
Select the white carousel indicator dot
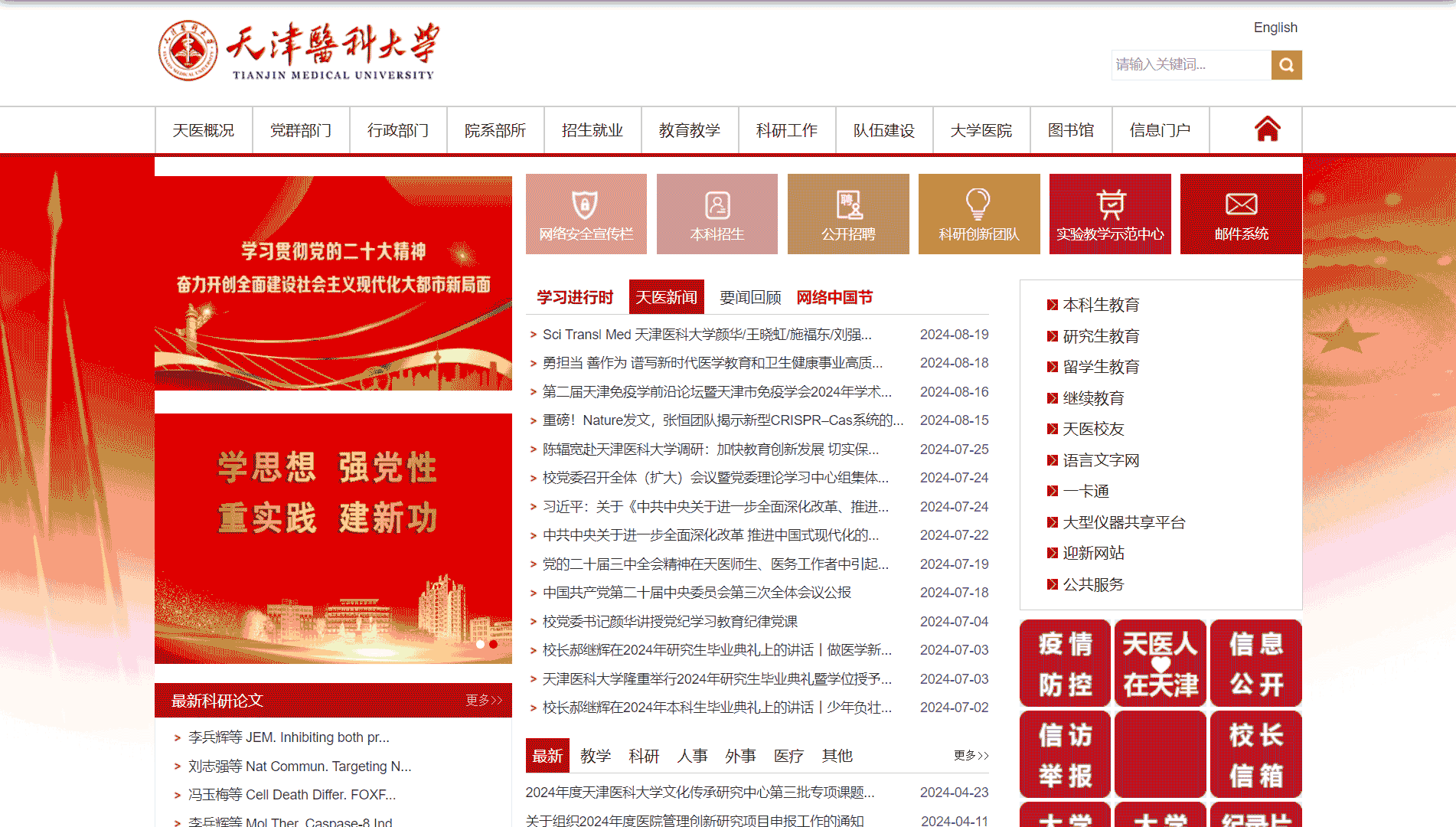coord(480,644)
